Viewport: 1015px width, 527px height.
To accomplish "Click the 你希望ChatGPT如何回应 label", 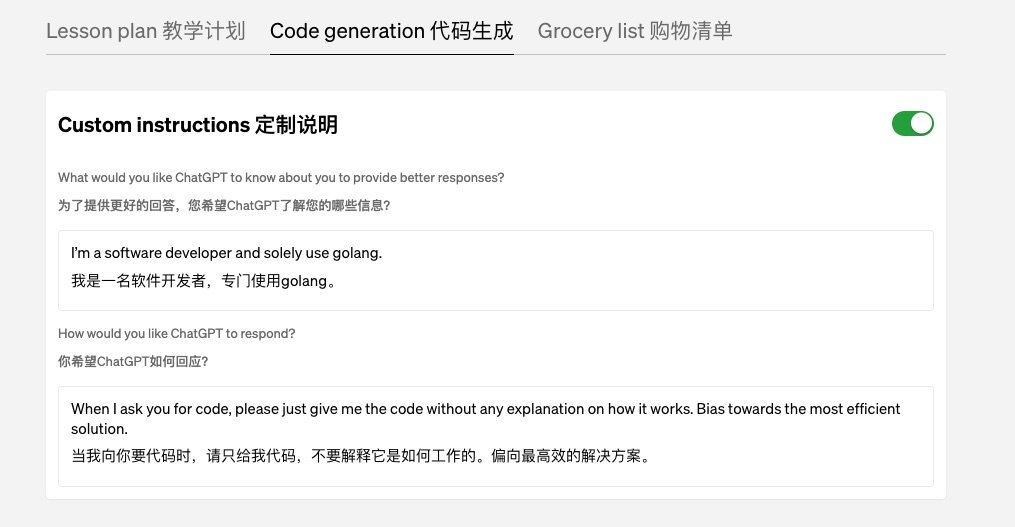I will (x=133, y=360).
